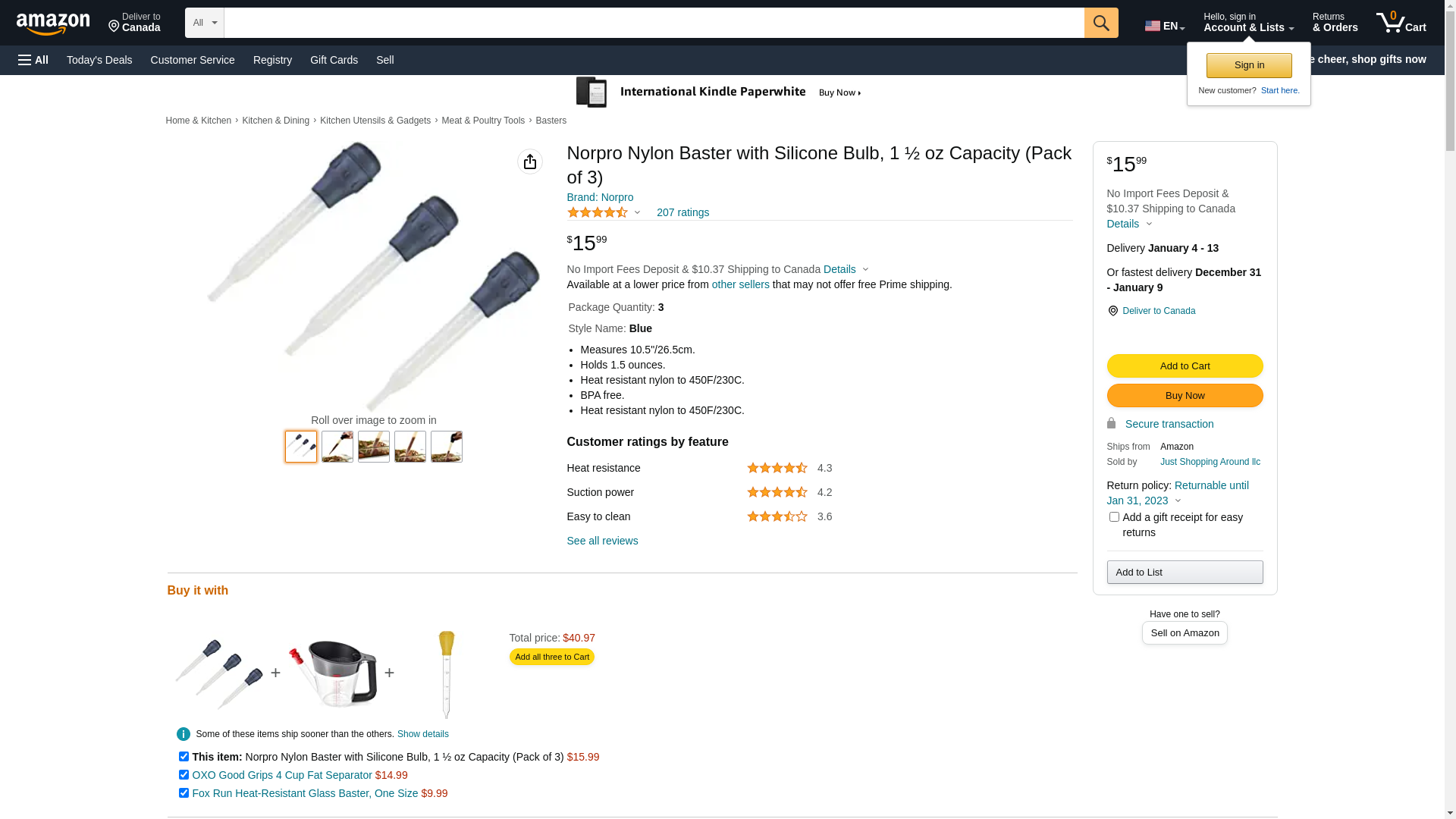Select the second product thumbnail image
Viewport: 1456px width, 819px height.
click(337, 447)
